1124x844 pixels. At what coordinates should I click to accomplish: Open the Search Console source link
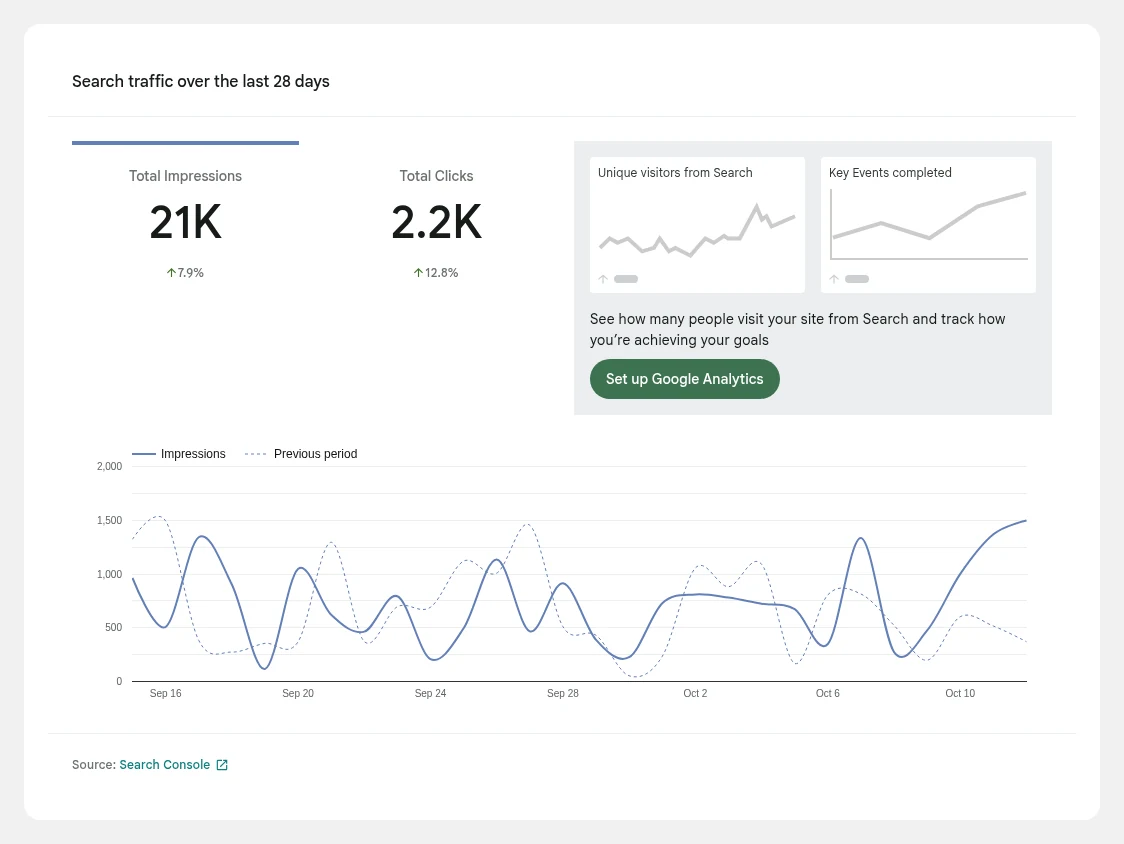point(165,764)
